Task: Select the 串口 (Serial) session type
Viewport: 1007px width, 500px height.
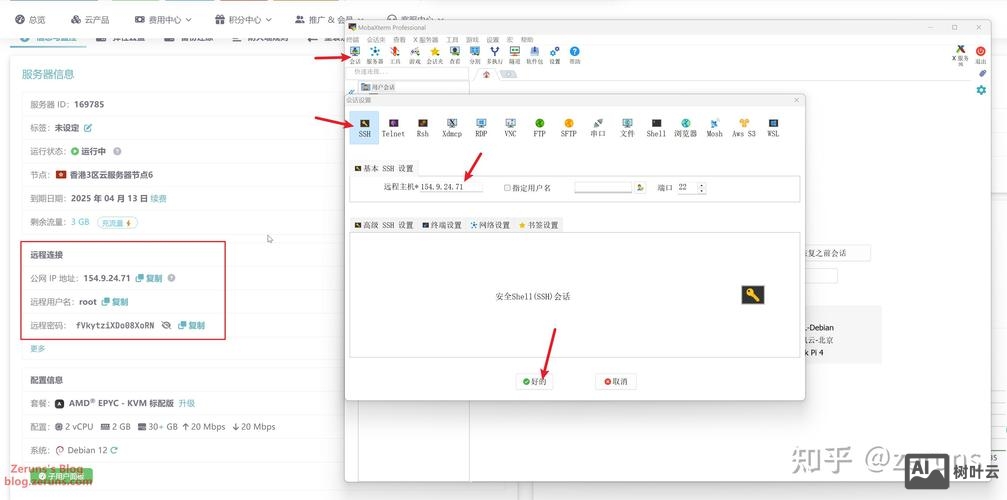Action: click(x=598, y=128)
